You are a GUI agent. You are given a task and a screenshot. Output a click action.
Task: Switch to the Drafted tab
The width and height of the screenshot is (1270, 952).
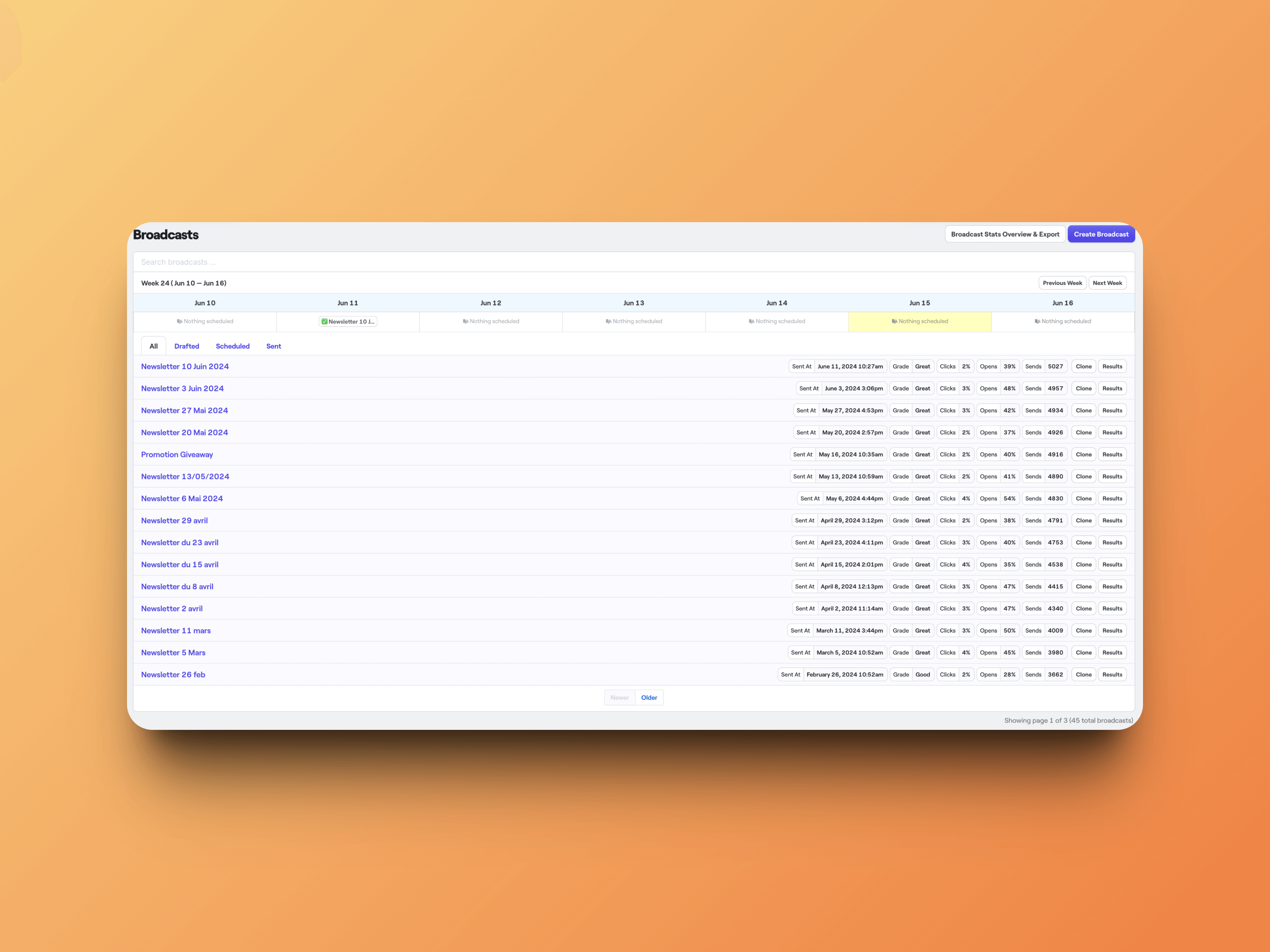pyautogui.click(x=187, y=346)
